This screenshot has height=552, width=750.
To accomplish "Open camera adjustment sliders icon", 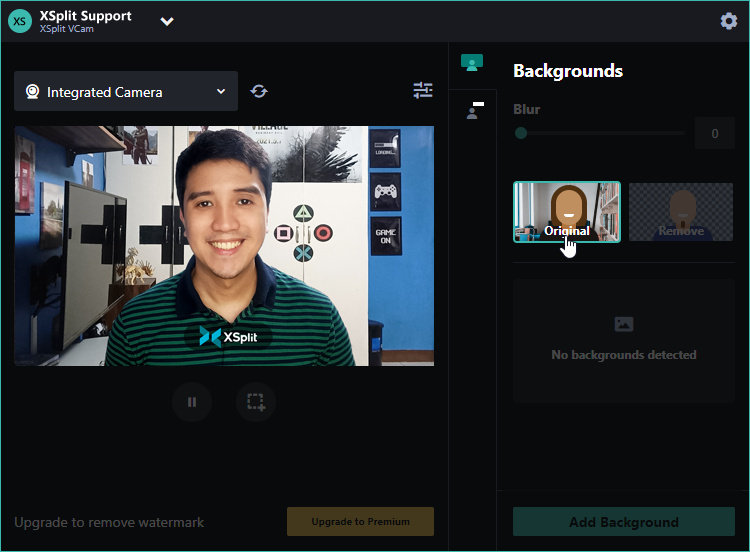I will tap(423, 91).
